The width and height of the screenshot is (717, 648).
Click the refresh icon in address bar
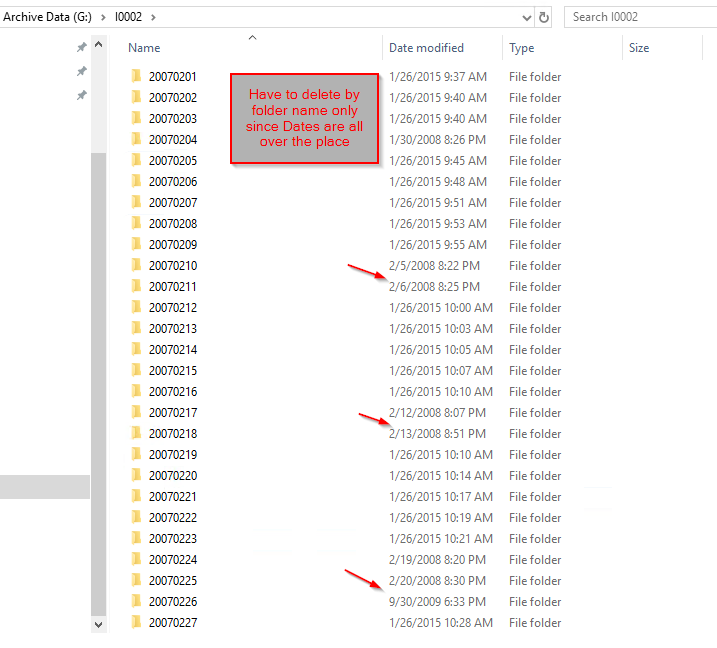(543, 17)
